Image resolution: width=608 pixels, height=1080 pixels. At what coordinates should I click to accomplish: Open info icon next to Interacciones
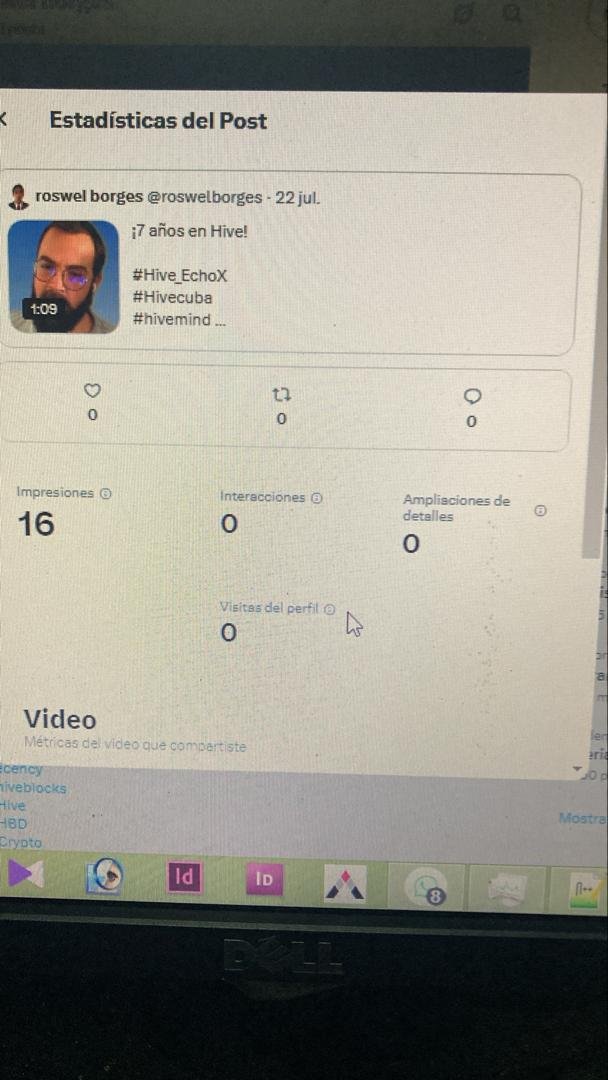click(x=316, y=497)
